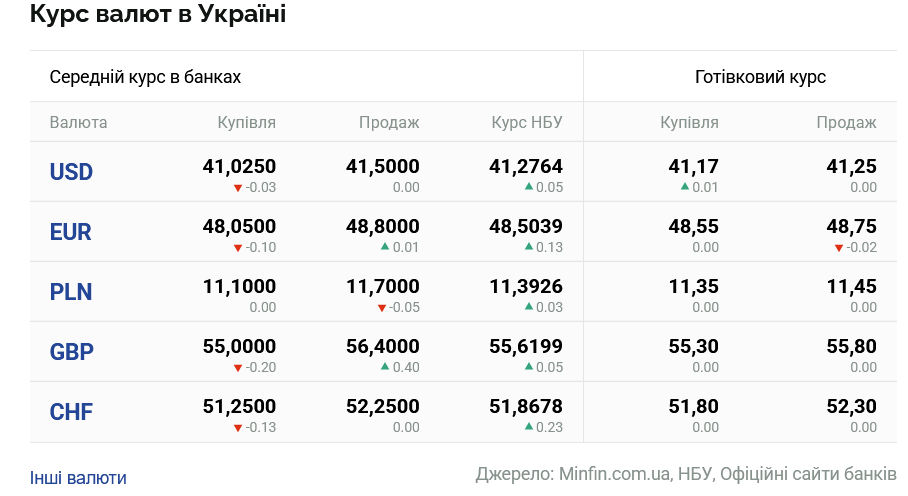Click the "Курс НБУ" column header
The image size is (908, 496).
click(527, 123)
